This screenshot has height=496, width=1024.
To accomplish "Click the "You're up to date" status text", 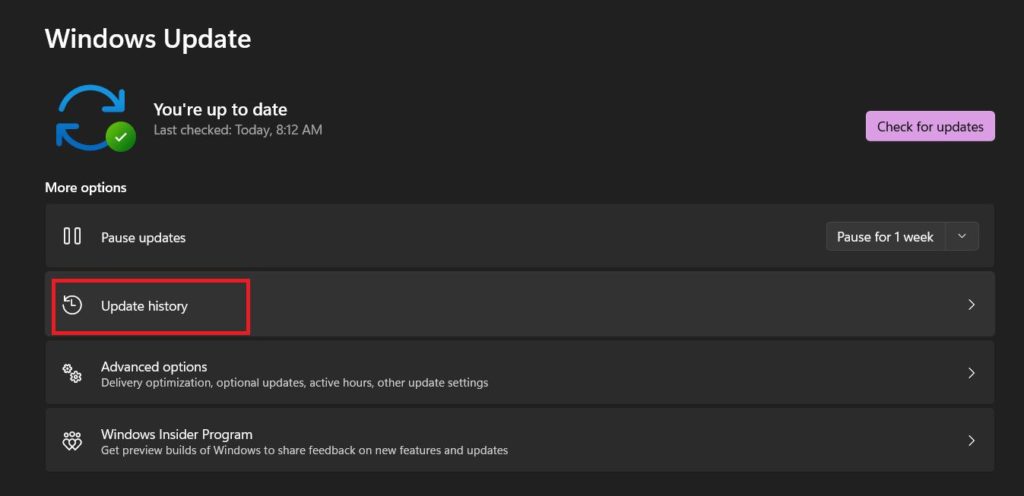I will (x=220, y=109).
